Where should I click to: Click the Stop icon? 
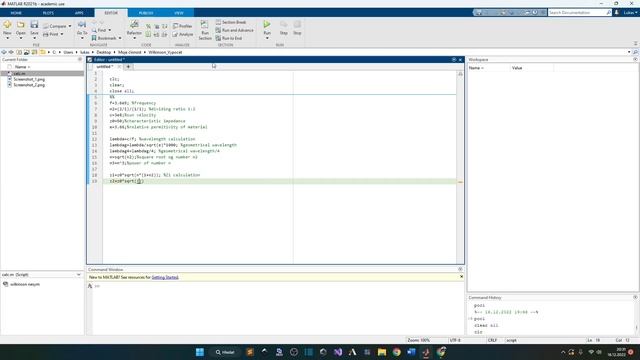point(297,25)
